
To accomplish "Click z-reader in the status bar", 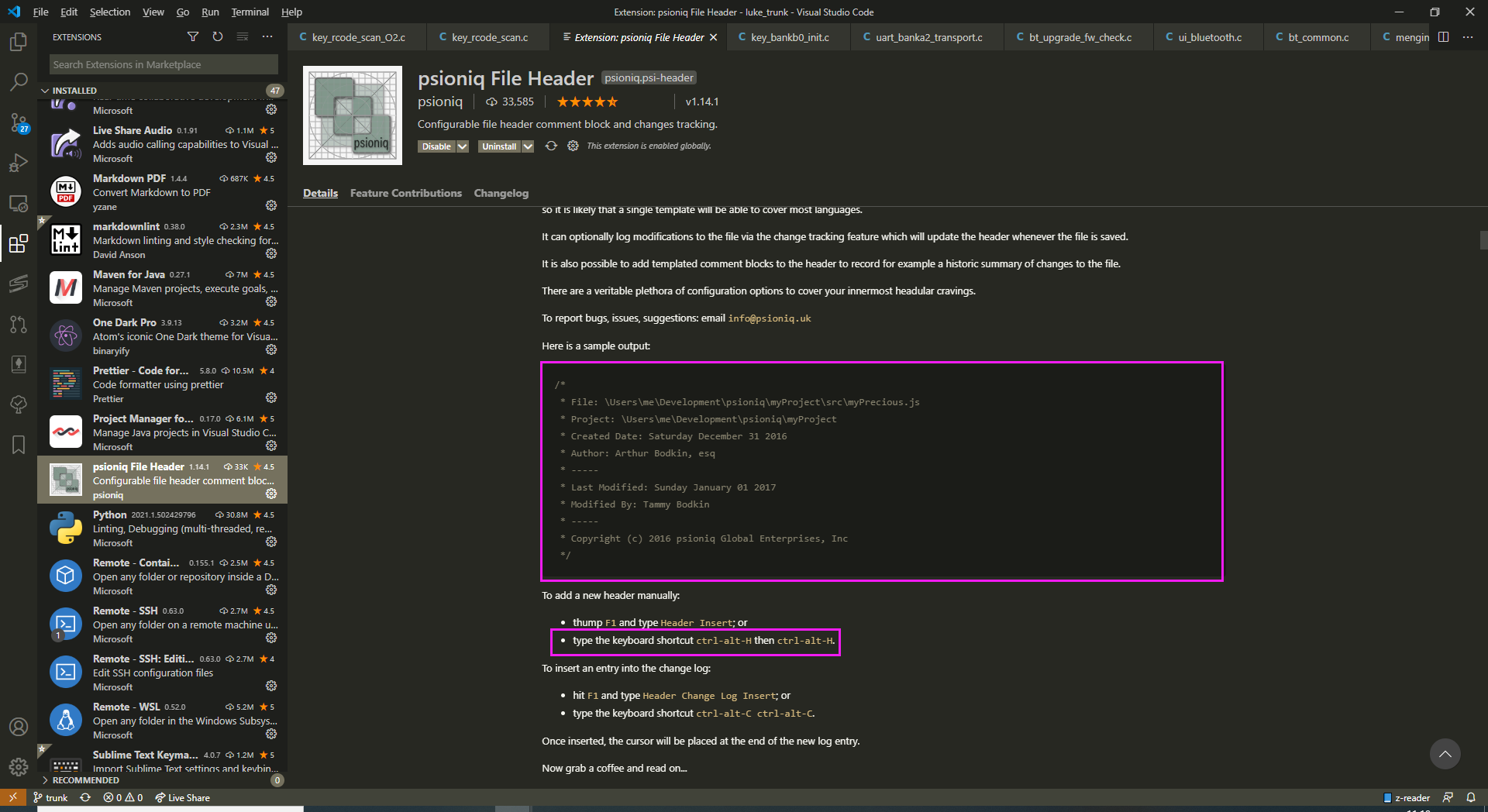I will click(1406, 797).
